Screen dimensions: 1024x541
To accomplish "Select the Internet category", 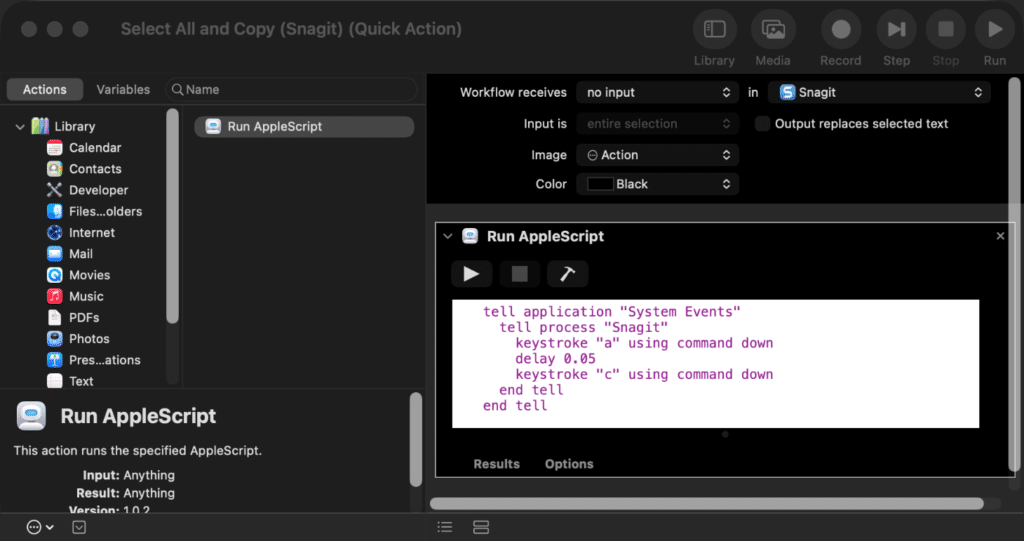I will pos(91,233).
